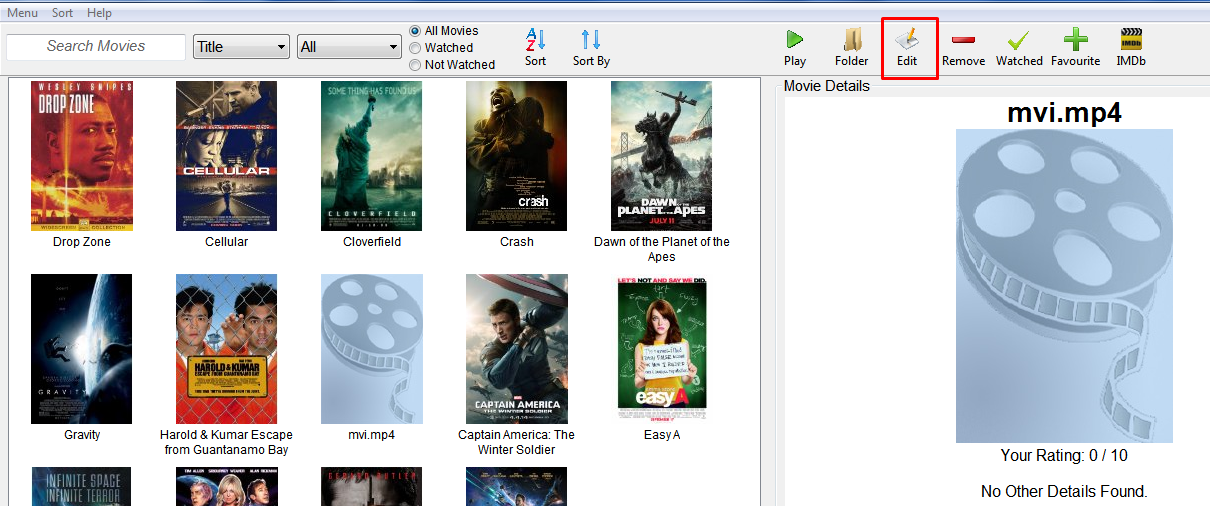Select the Cloverfield movie poster

(x=372, y=156)
